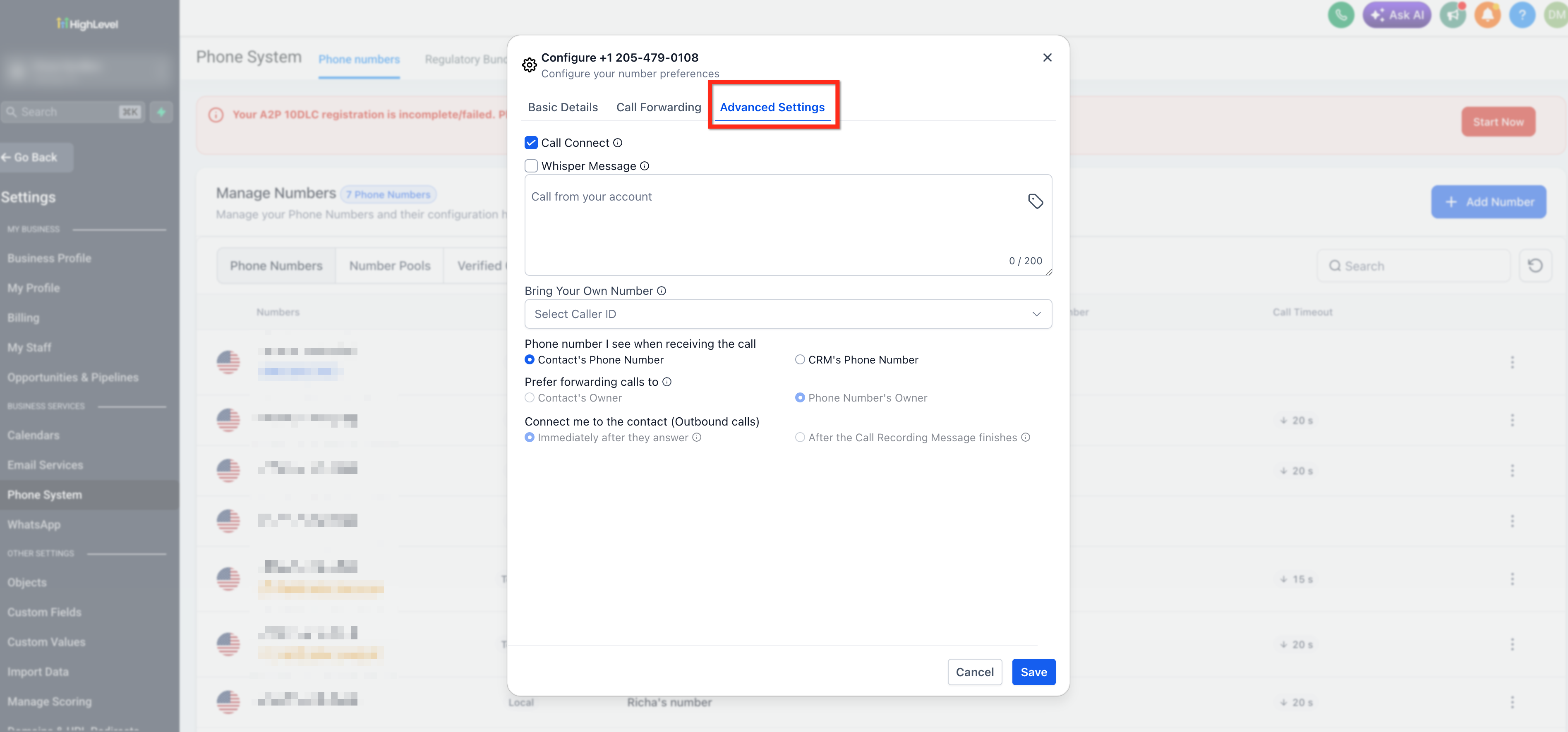Open the three-dot menu on the 15 s row
The height and width of the screenshot is (732, 1568).
[x=1512, y=579]
